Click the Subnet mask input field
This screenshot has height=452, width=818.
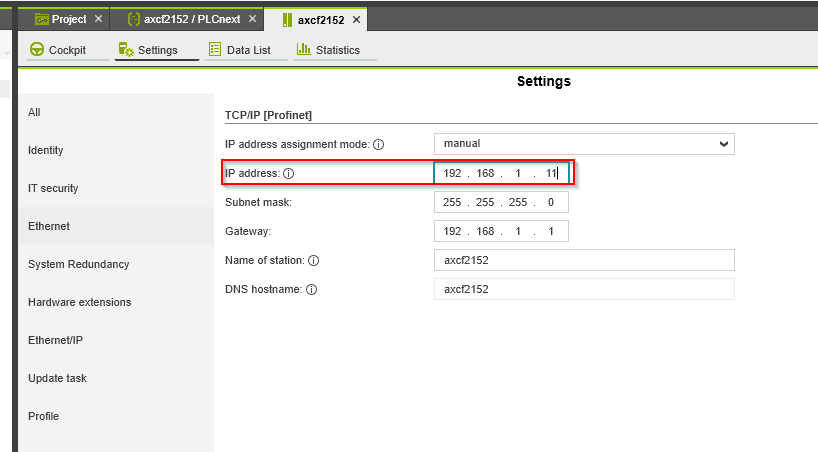click(x=501, y=202)
